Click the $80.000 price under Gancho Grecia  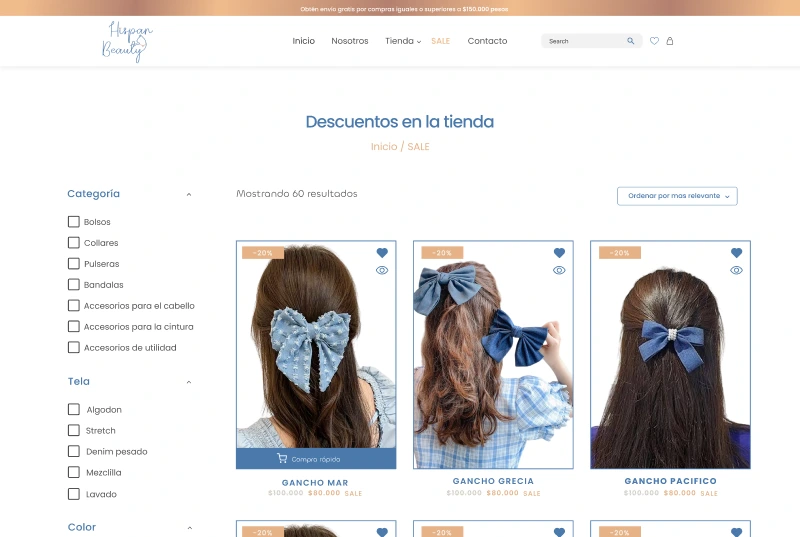(x=503, y=493)
